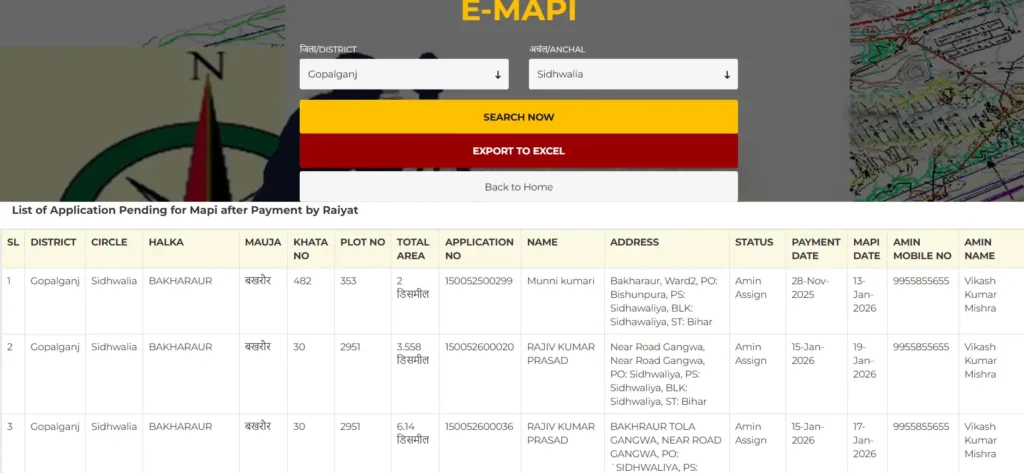Open the Anchal dropdown showing Sidhwalia
Image resolution: width=1024 pixels, height=473 pixels.
coord(633,74)
